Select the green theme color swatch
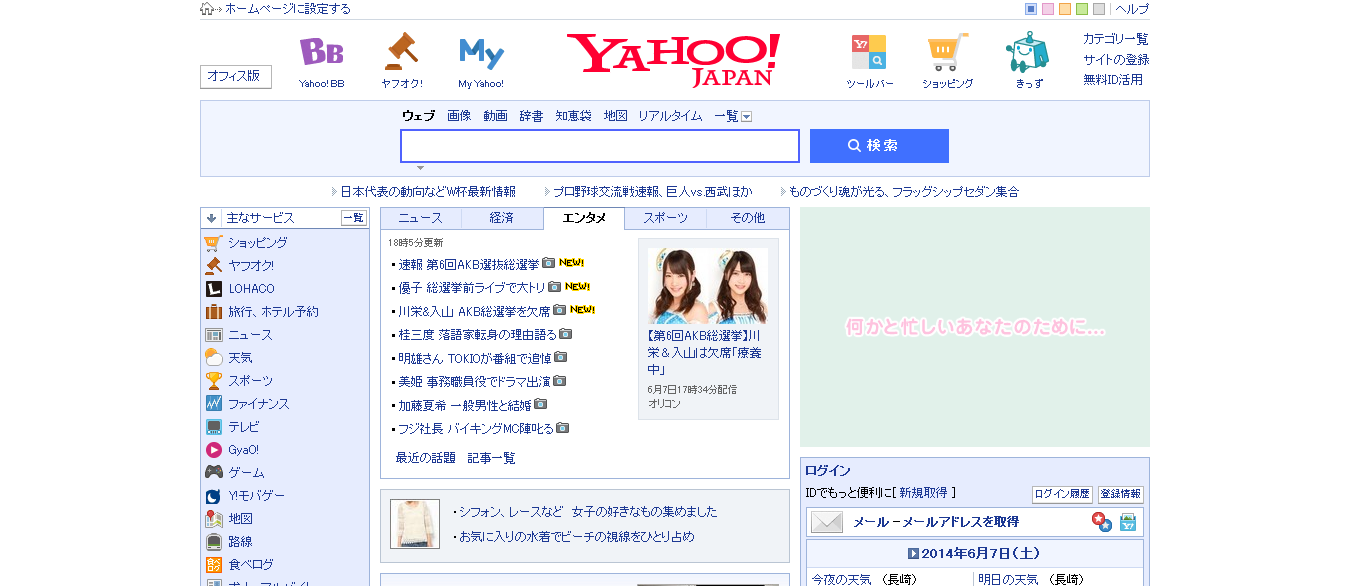1349x586 pixels. (1082, 9)
